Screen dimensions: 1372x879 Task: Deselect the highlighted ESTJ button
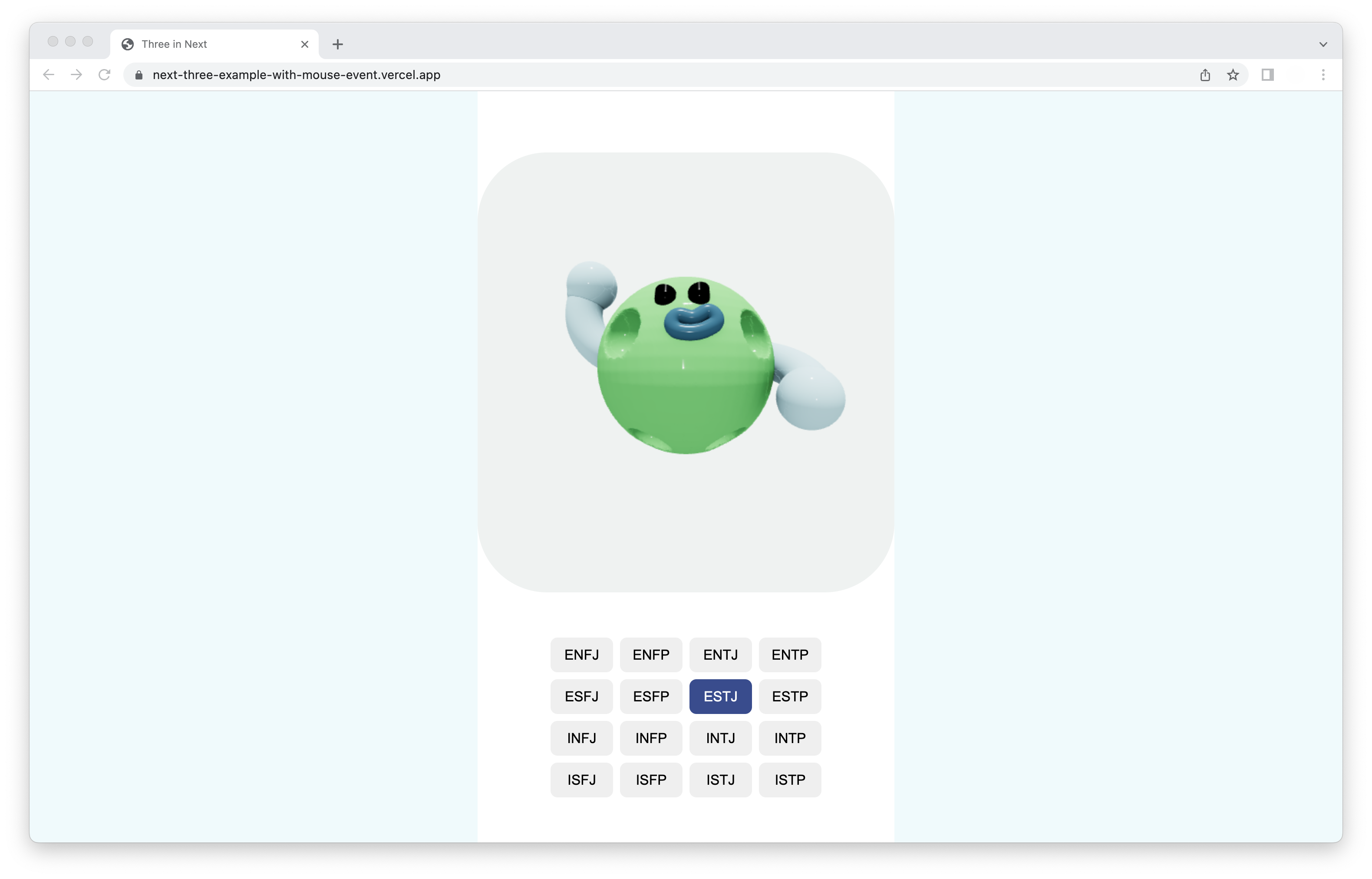(720, 696)
